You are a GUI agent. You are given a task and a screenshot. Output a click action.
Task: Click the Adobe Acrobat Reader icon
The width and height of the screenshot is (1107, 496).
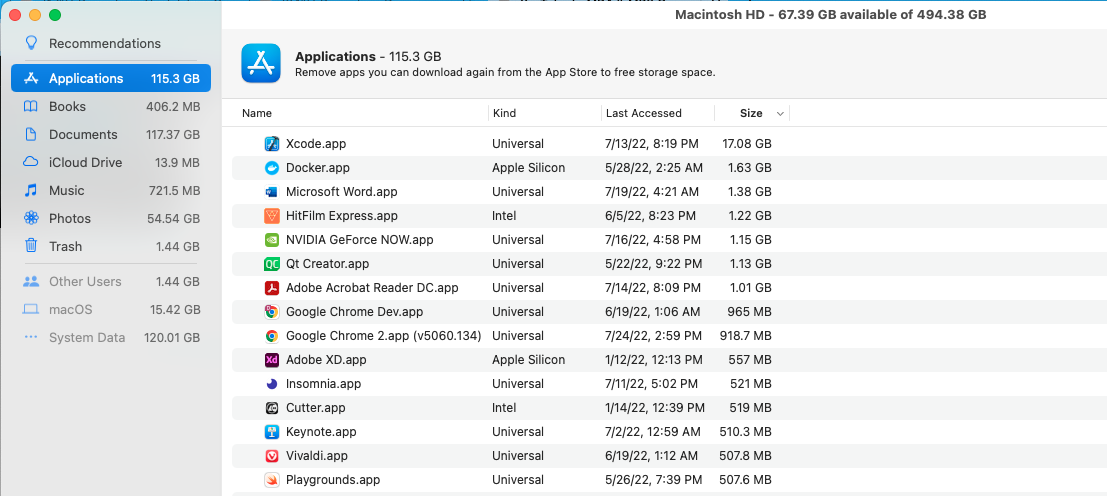click(x=271, y=288)
